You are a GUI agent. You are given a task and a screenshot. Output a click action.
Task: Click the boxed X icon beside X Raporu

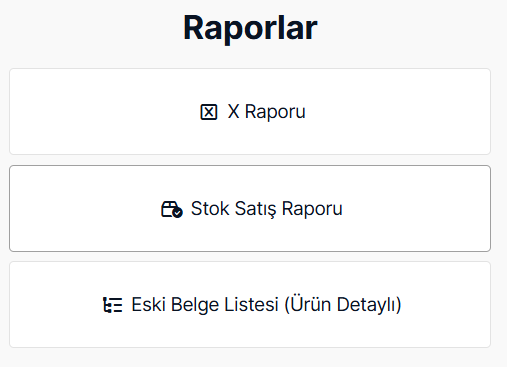tap(209, 112)
